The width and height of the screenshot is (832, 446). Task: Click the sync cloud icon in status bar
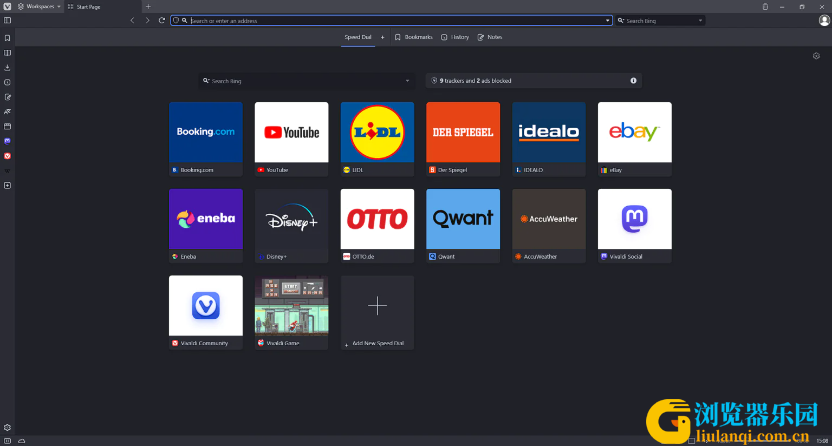(22, 441)
